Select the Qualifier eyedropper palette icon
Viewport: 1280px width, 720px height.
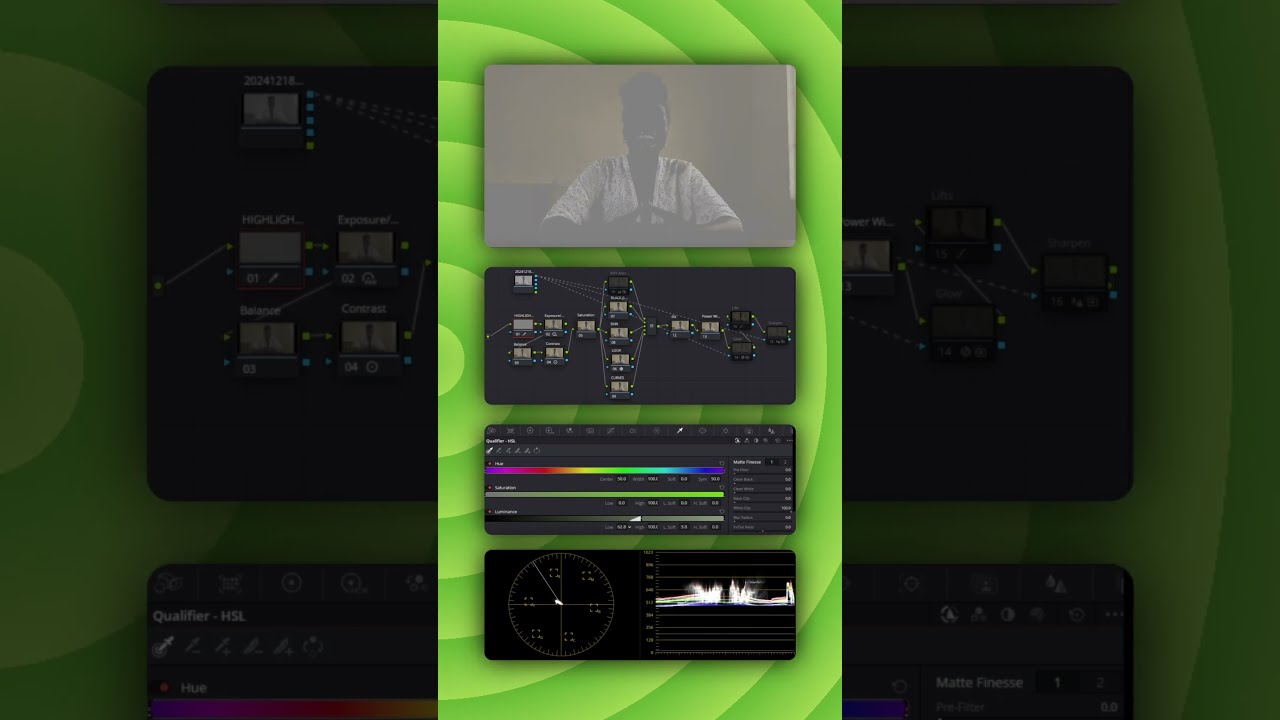[680, 431]
